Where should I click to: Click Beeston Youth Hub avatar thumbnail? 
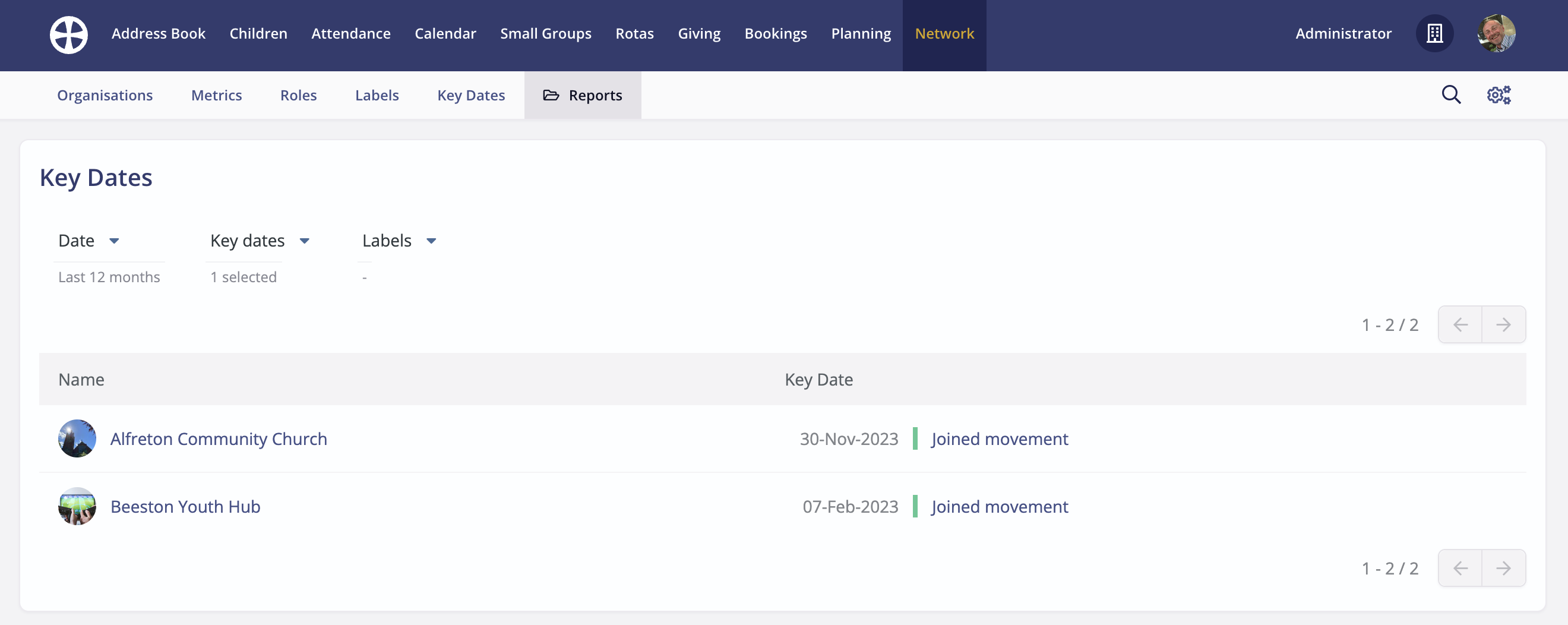(x=77, y=506)
